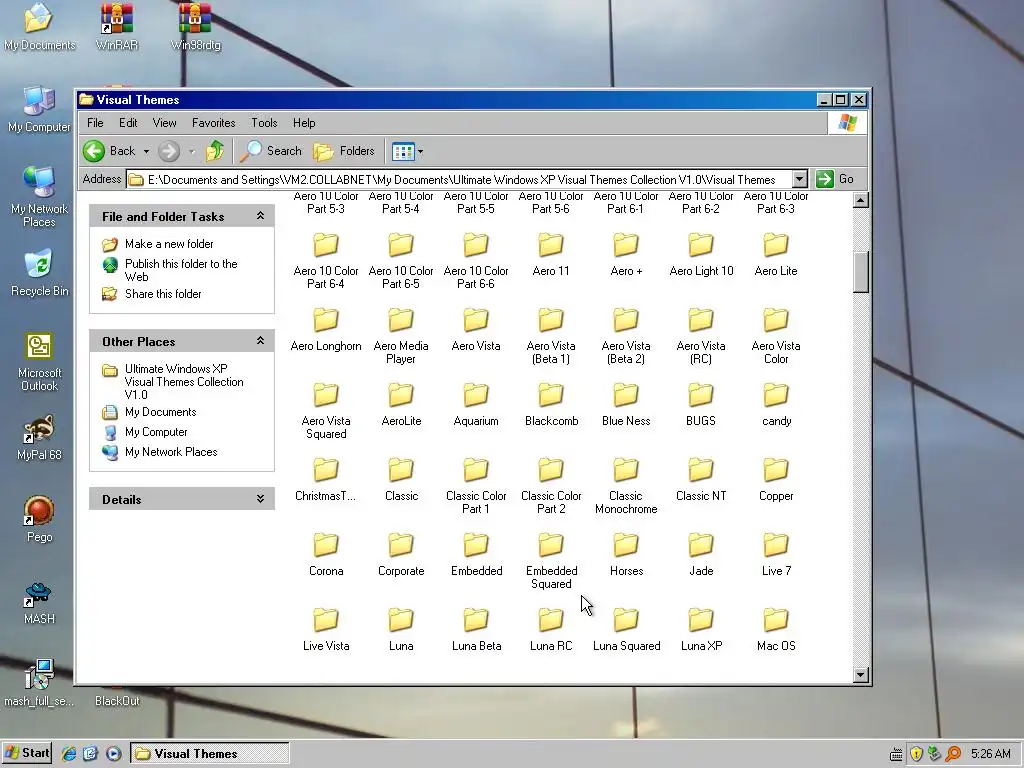The width and height of the screenshot is (1024, 768).
Task: Select the Aero Vista (Beta 1) folder
Action: (x=551, y=336)
